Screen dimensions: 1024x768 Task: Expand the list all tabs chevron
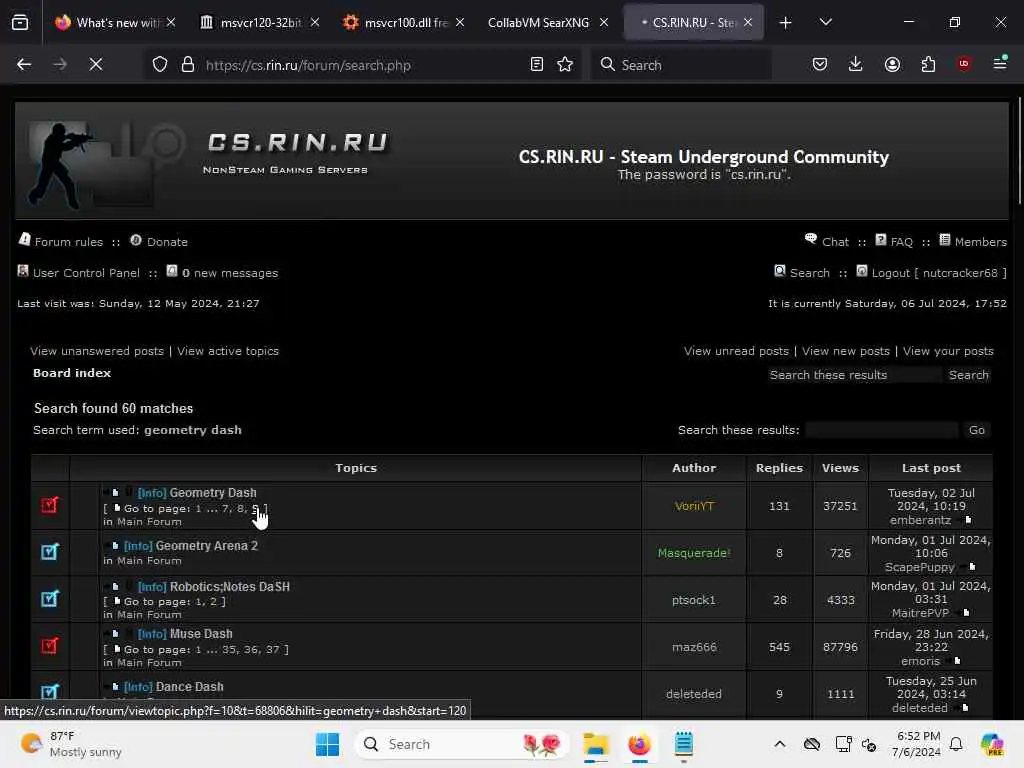[x=825, y=22]
